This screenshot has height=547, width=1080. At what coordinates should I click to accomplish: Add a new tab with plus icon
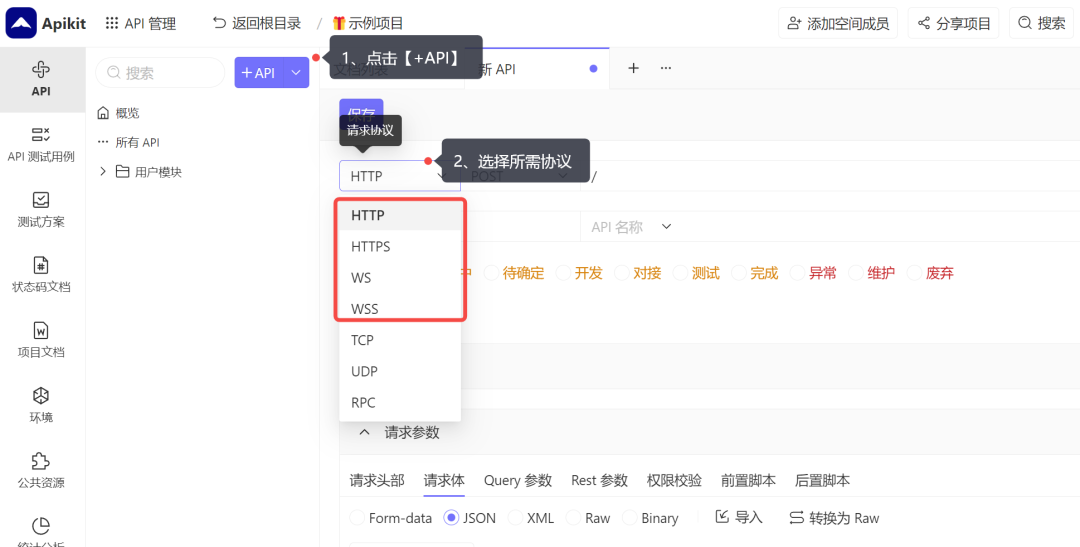pos(634,68)
